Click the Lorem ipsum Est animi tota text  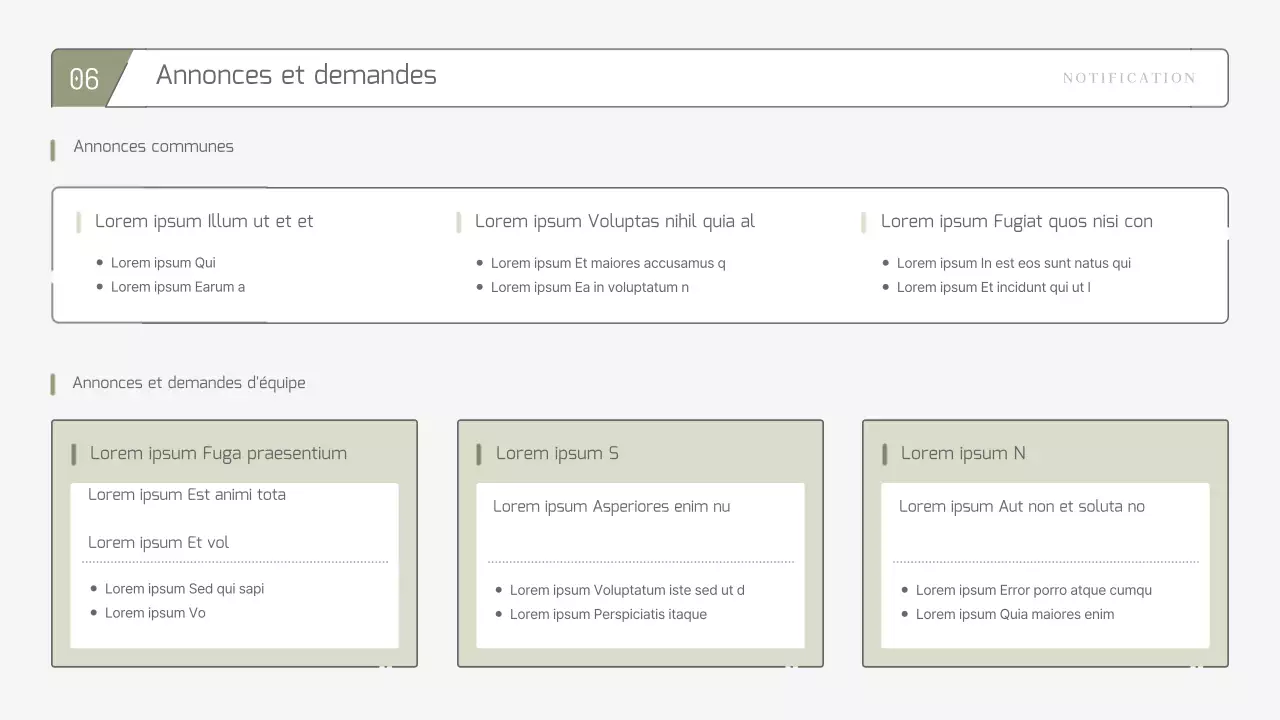pyautogui.click(x=187, y=494)
